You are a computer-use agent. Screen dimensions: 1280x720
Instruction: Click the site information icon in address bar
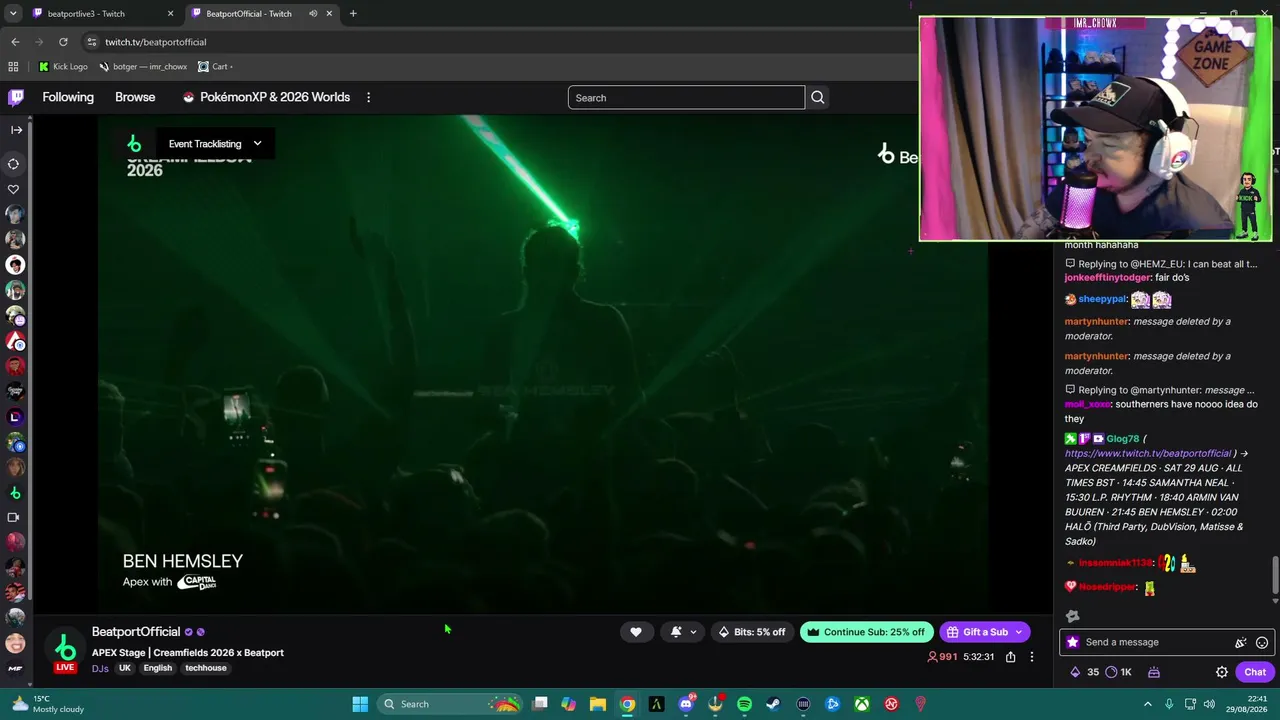tap(92, 42)
